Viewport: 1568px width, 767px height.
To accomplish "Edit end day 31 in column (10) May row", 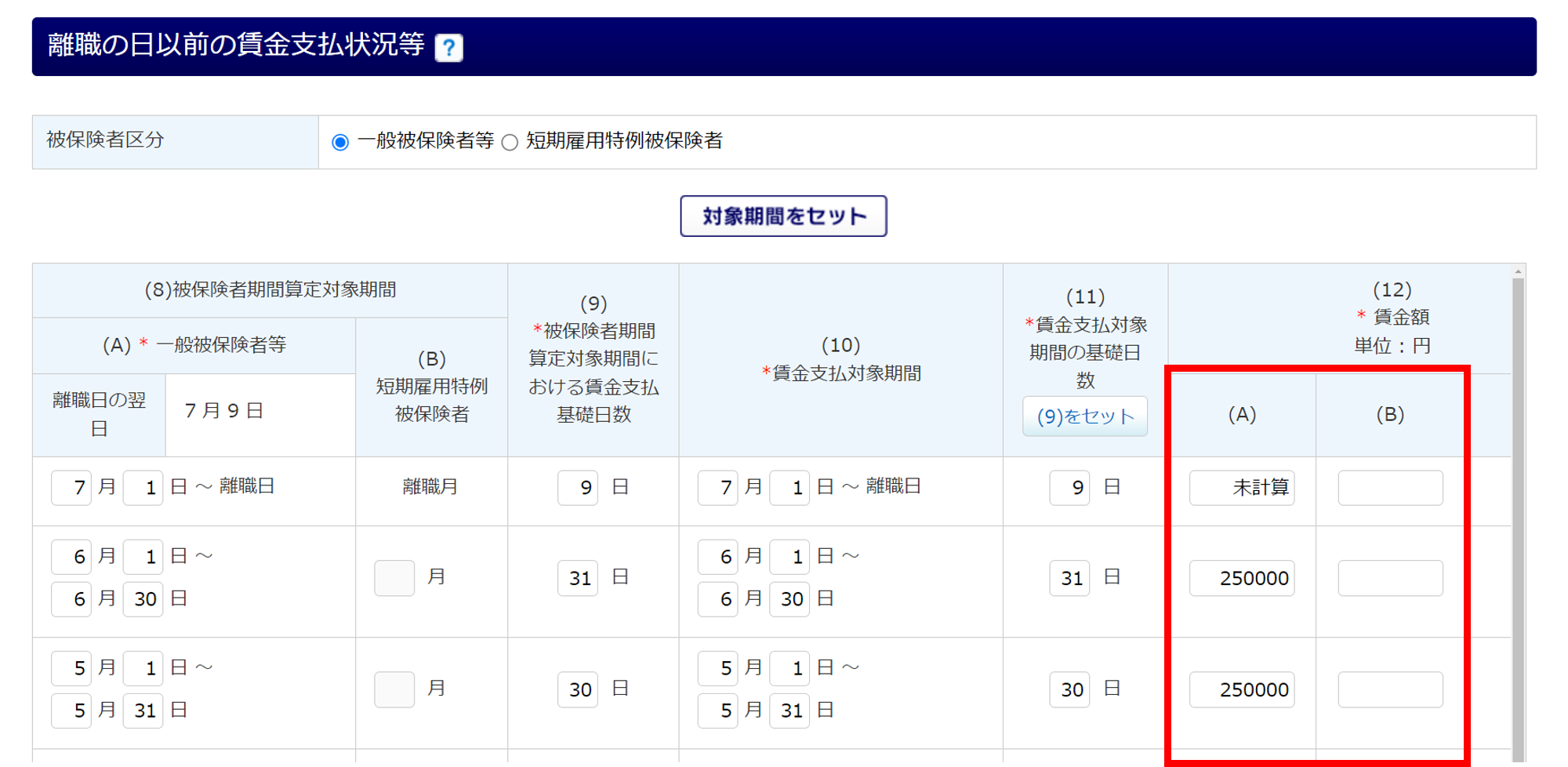I will point(789,711).
